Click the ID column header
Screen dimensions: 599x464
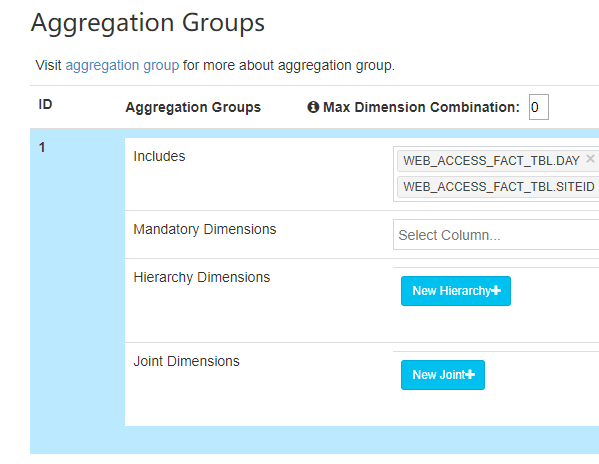[45, 104]
